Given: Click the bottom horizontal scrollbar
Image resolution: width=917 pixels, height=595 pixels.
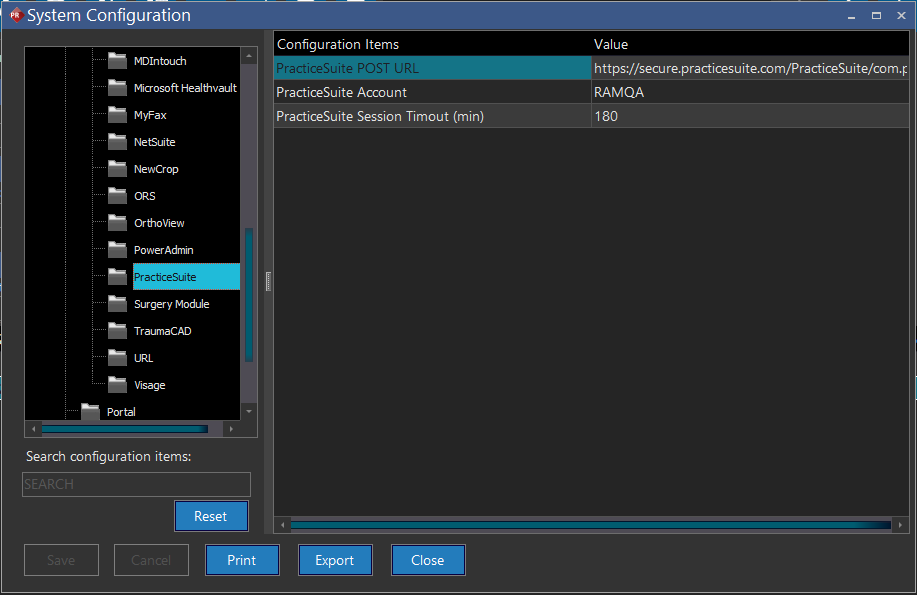Looking at the screenshot, I should click(x=589, y=523).
